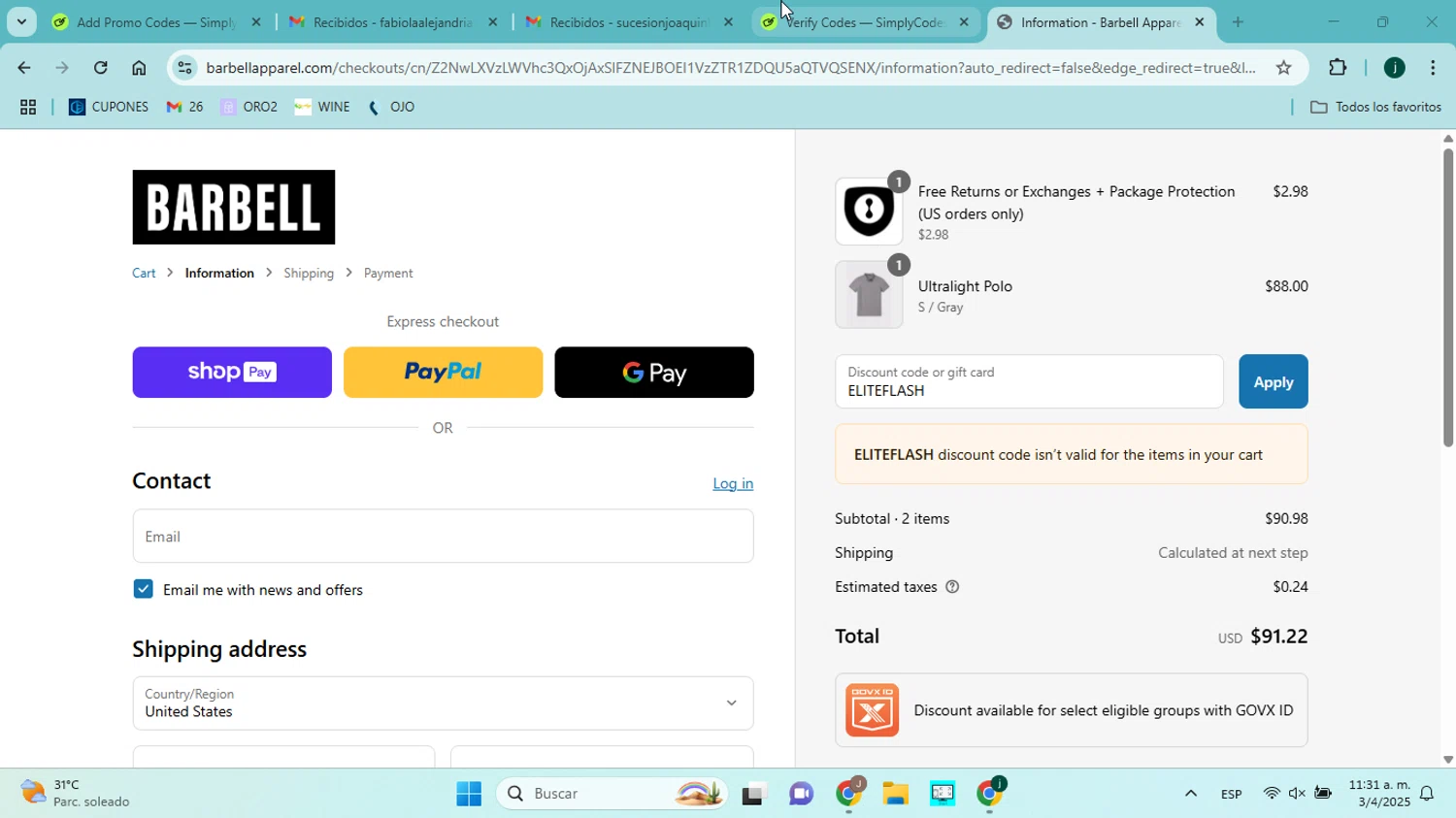Edit the Discount code or gift card field

pyautogui.click(x=1029, y=381)
